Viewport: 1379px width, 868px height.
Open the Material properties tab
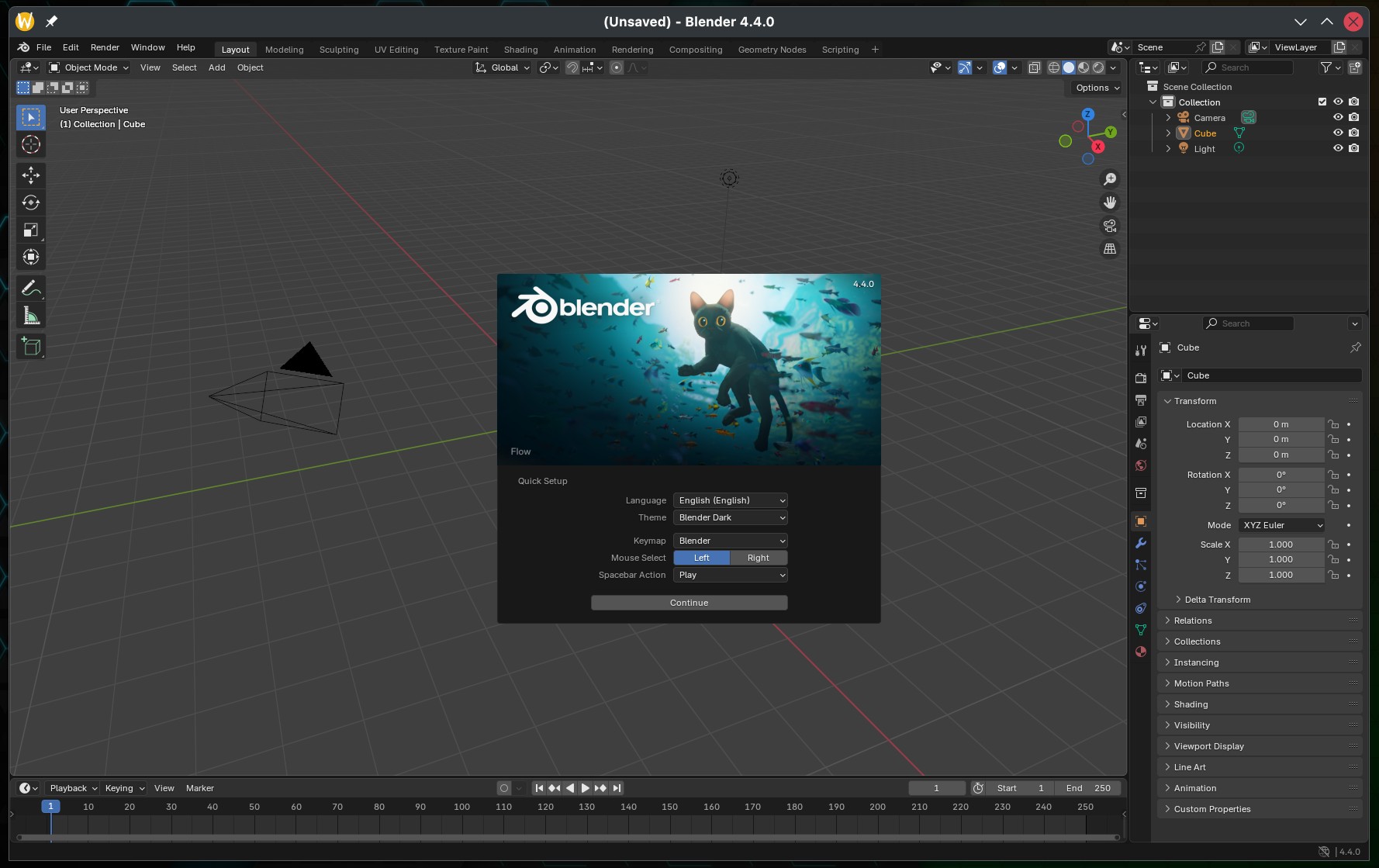coord(1141,652)
